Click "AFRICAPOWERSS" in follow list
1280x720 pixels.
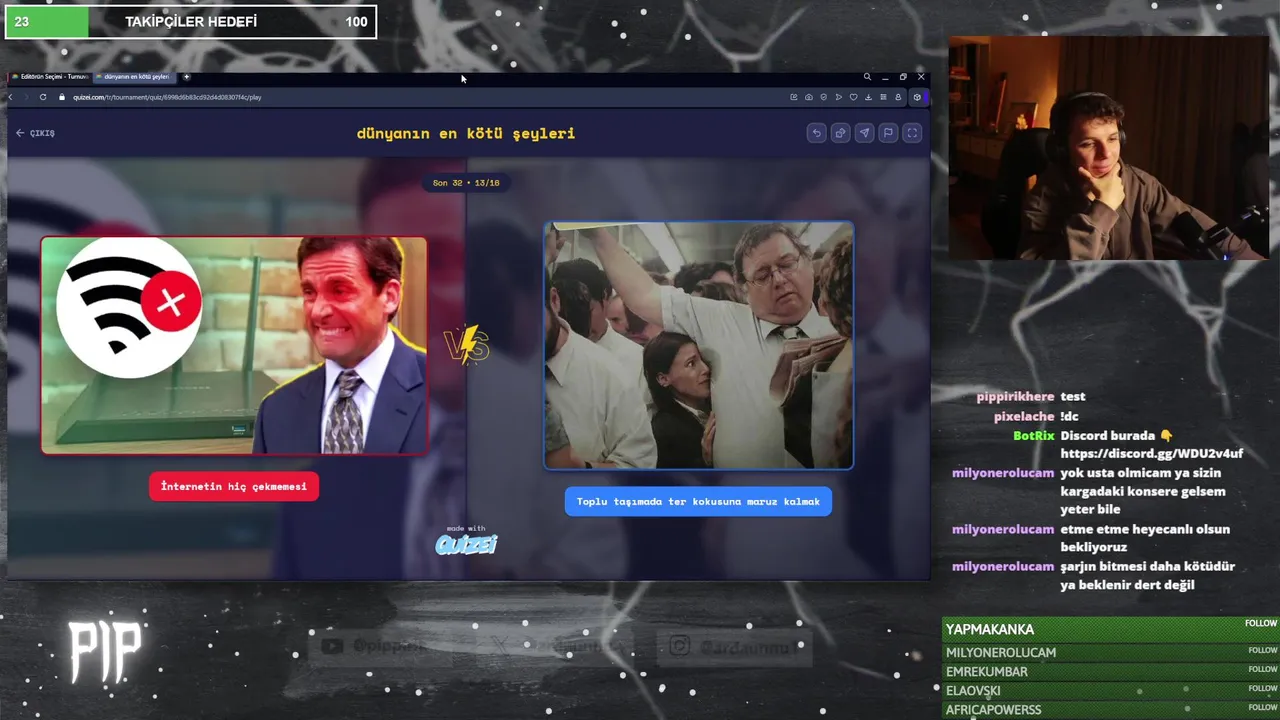tap(994, 710)
